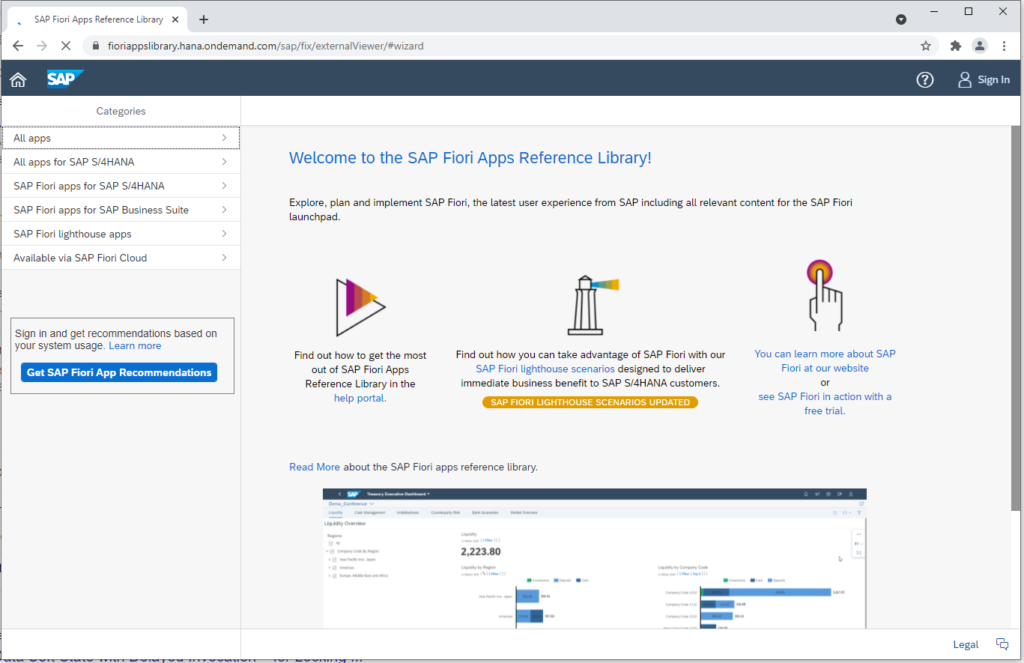Bookmark this page with star icon
1024x663 pixels.
coord(925,46)
